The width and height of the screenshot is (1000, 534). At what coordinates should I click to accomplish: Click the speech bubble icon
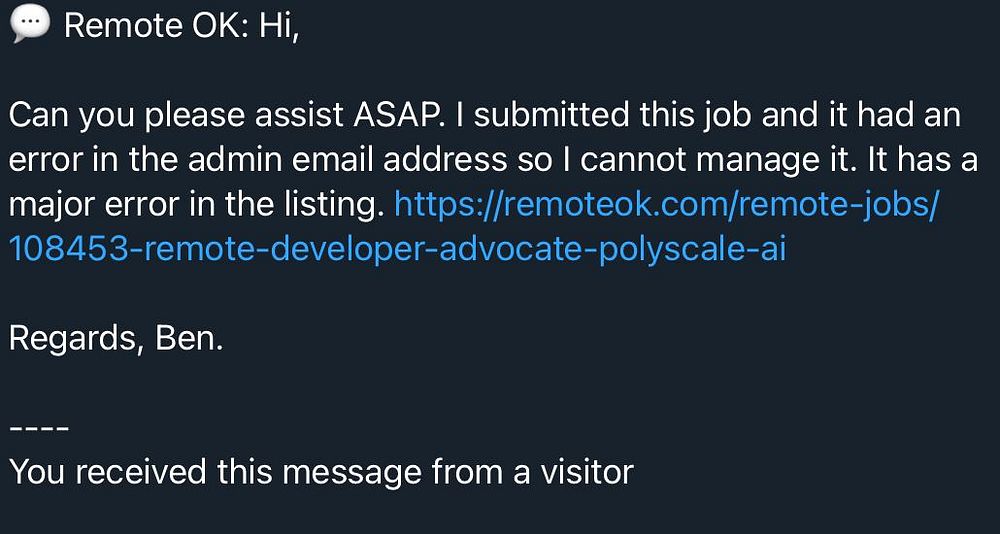30,26
